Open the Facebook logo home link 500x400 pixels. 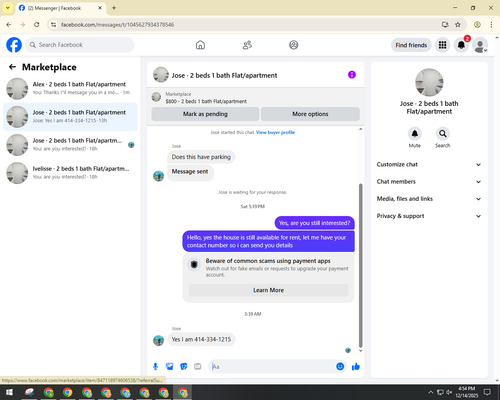(x=14, y=45)
